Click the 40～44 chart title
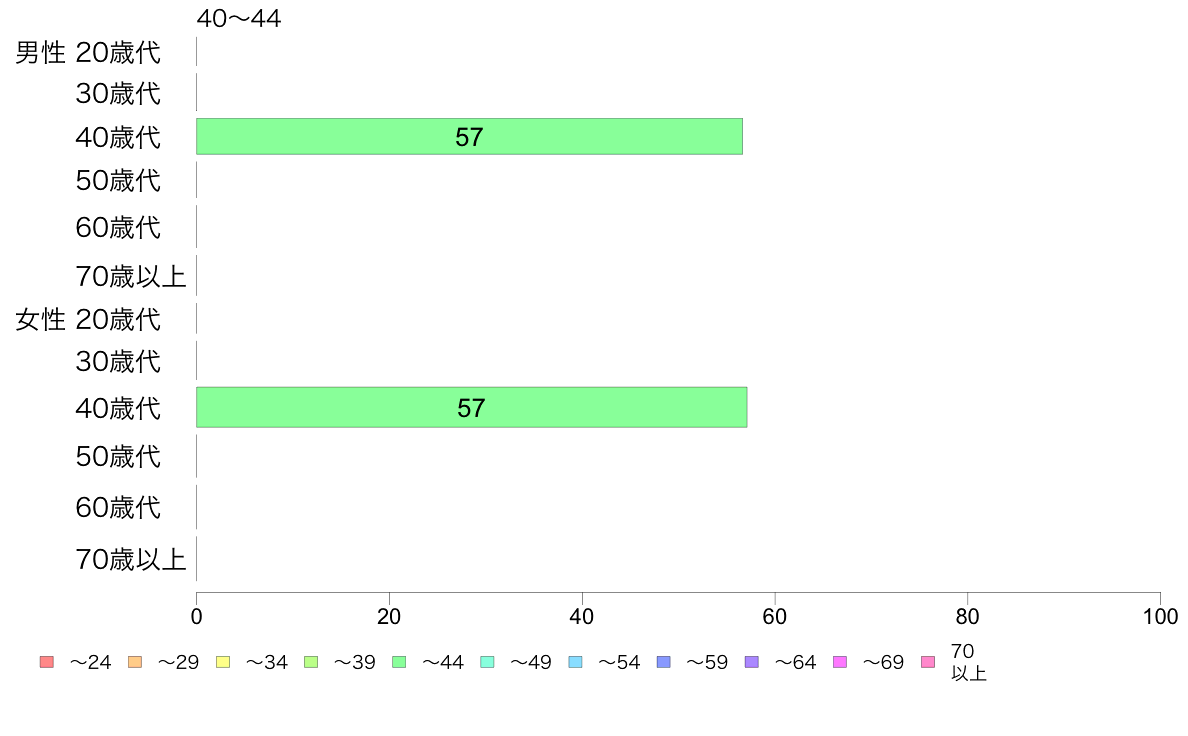The width and height of the screenshot is (1188, 736). point(239,18)
